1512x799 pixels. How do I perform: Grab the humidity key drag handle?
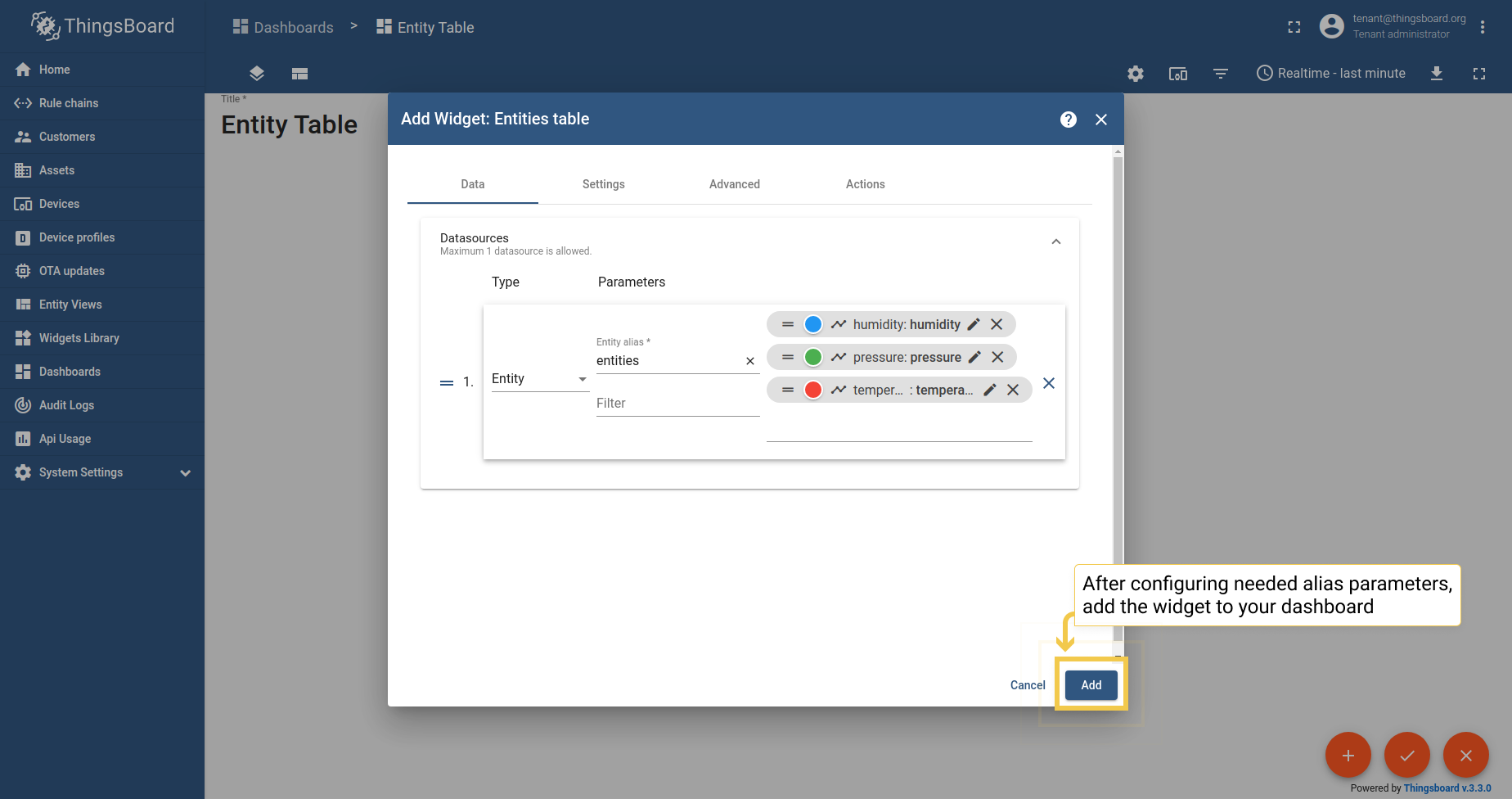tap(788, 324)
